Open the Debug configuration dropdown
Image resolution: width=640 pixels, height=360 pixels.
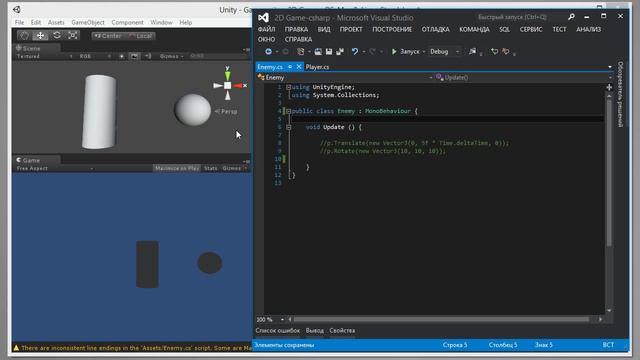[444, 51]
